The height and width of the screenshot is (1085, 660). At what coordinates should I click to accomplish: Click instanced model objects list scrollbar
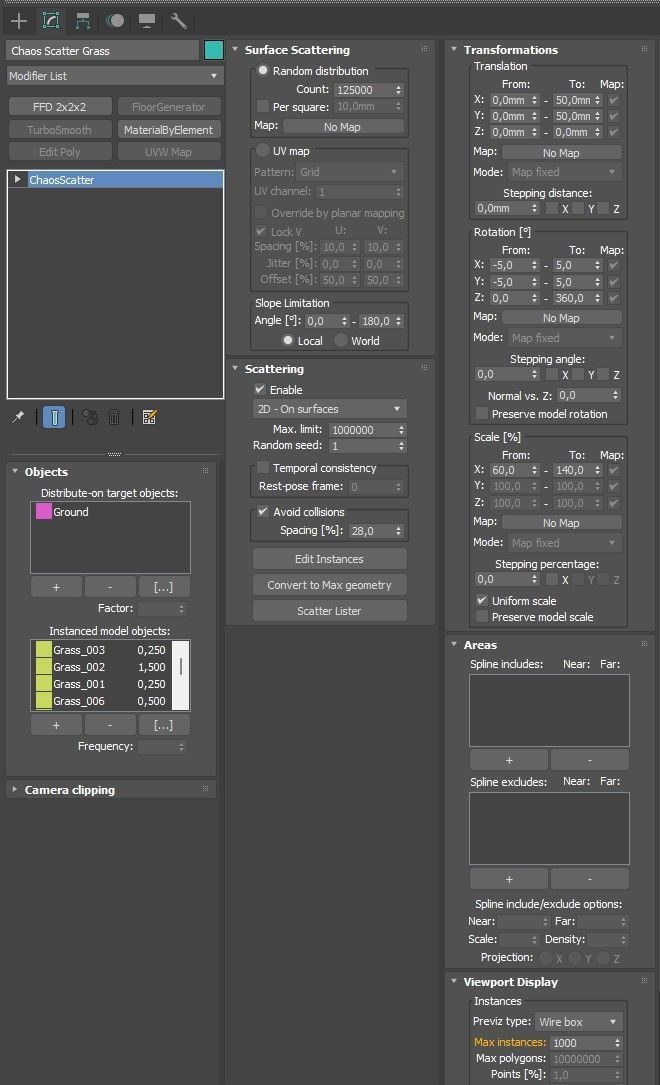click(x=181, y=675)
